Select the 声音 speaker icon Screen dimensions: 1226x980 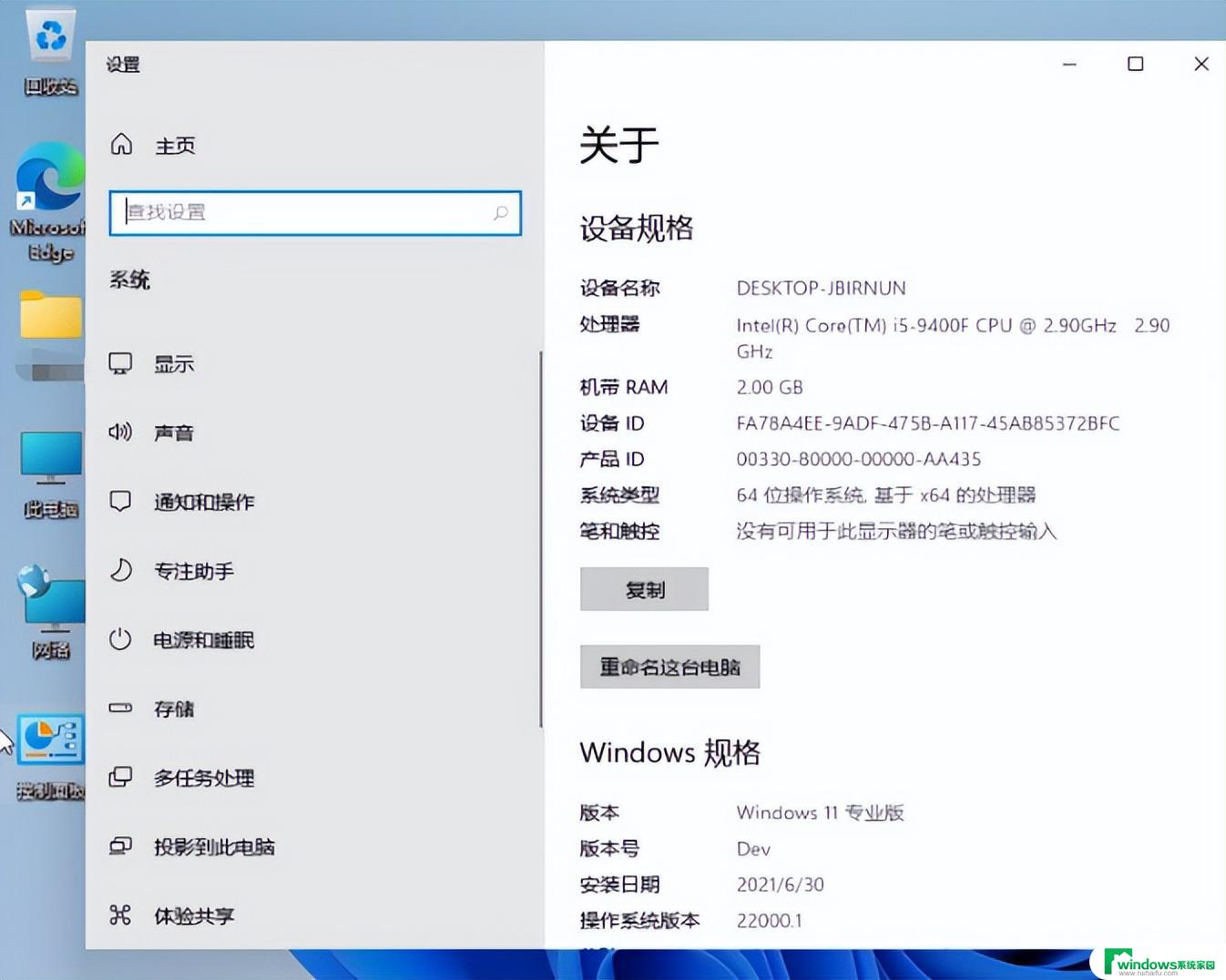point(120,432)
